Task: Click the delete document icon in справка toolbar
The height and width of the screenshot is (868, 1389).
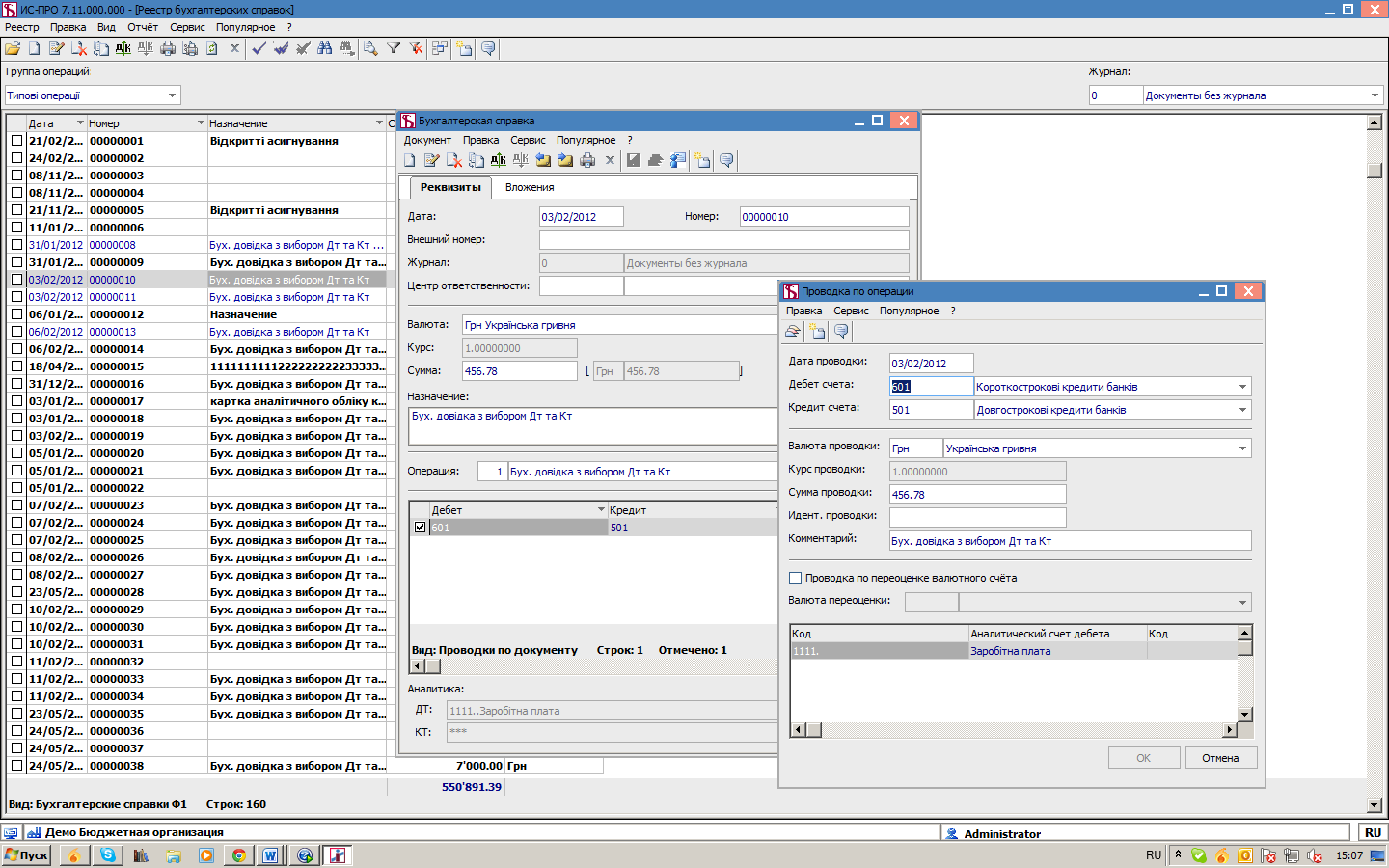Action: click(x=453, y=160)
